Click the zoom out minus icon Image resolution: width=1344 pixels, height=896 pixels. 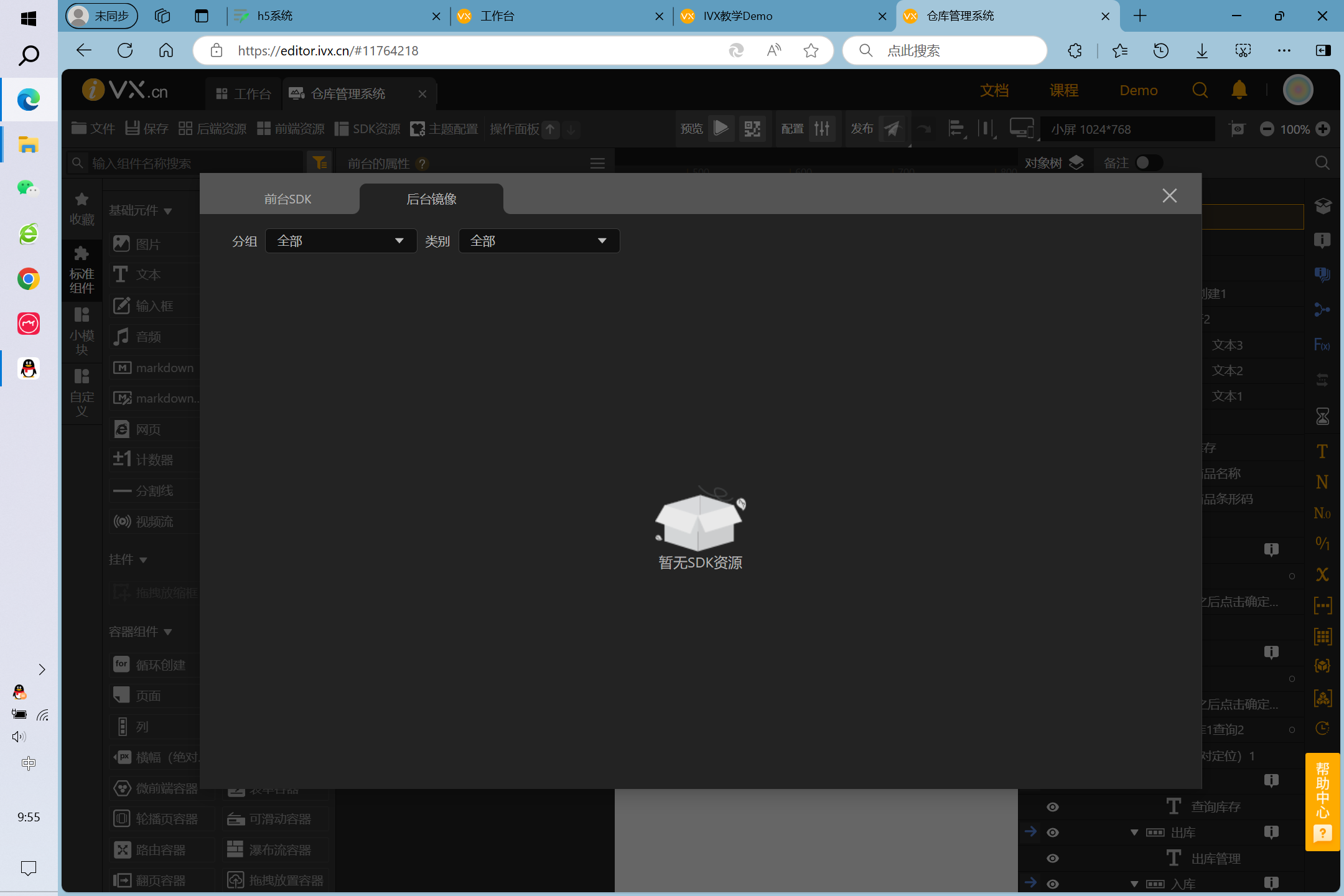coord(1266,129)
